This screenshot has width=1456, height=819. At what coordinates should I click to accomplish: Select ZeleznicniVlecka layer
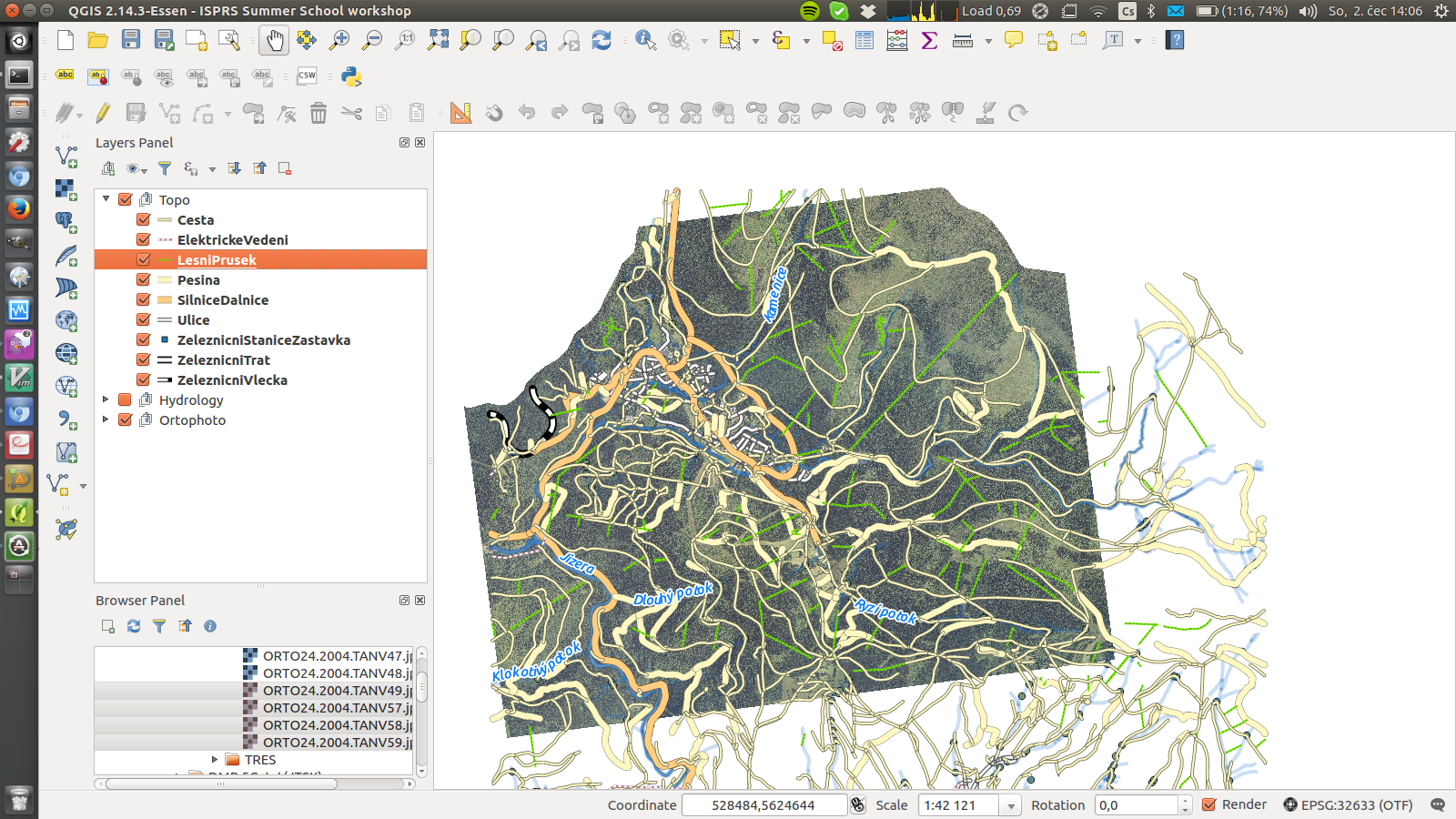[232, 379]
